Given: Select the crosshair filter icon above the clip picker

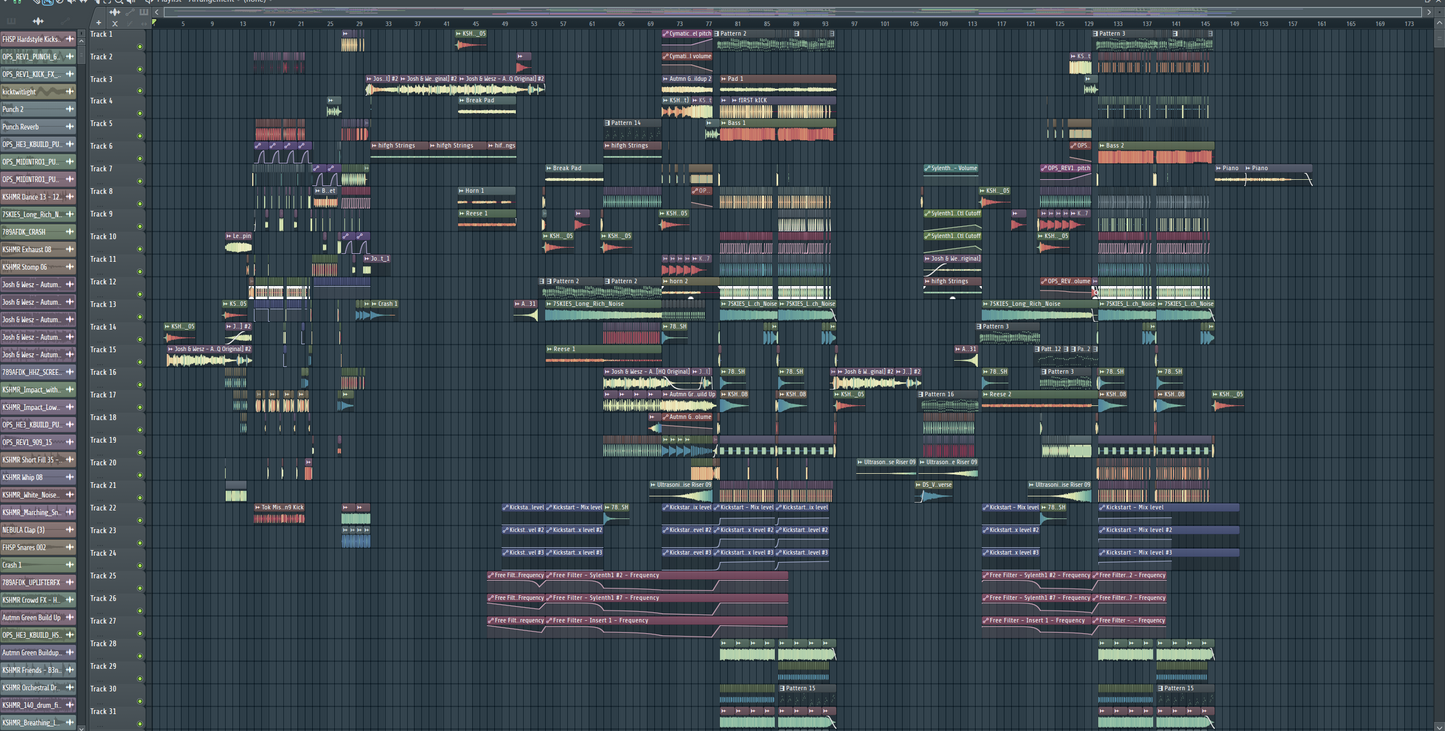Looking at the screenshot, I should click(38, 21).
